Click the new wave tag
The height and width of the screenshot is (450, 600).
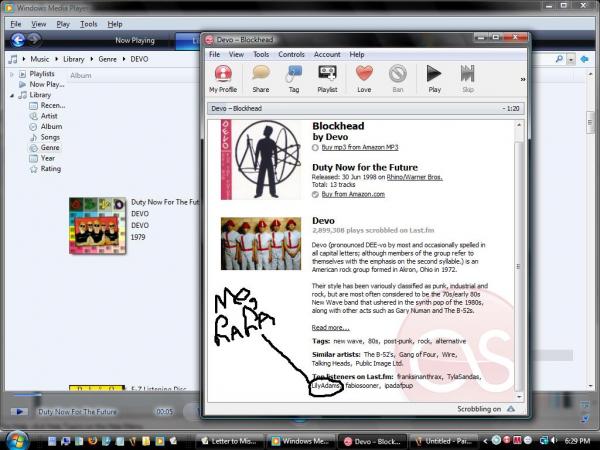[x=348, y=341]
